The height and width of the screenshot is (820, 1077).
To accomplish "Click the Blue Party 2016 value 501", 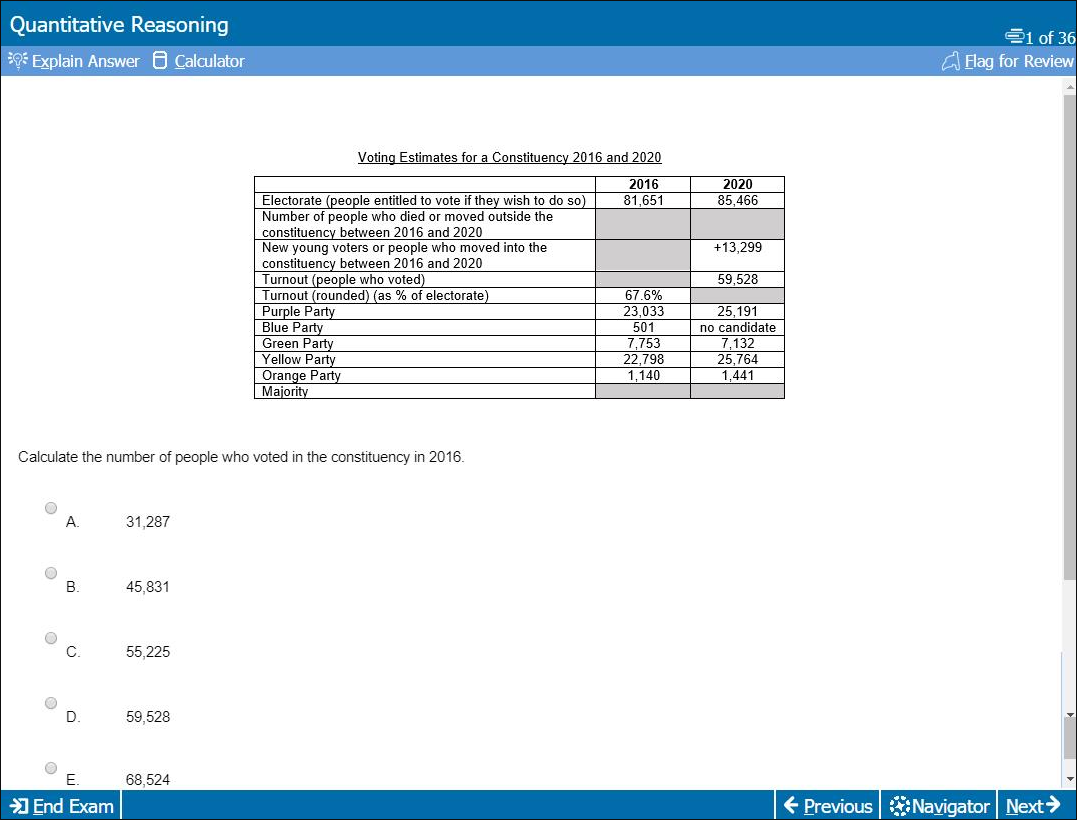I will coord(644,328).
